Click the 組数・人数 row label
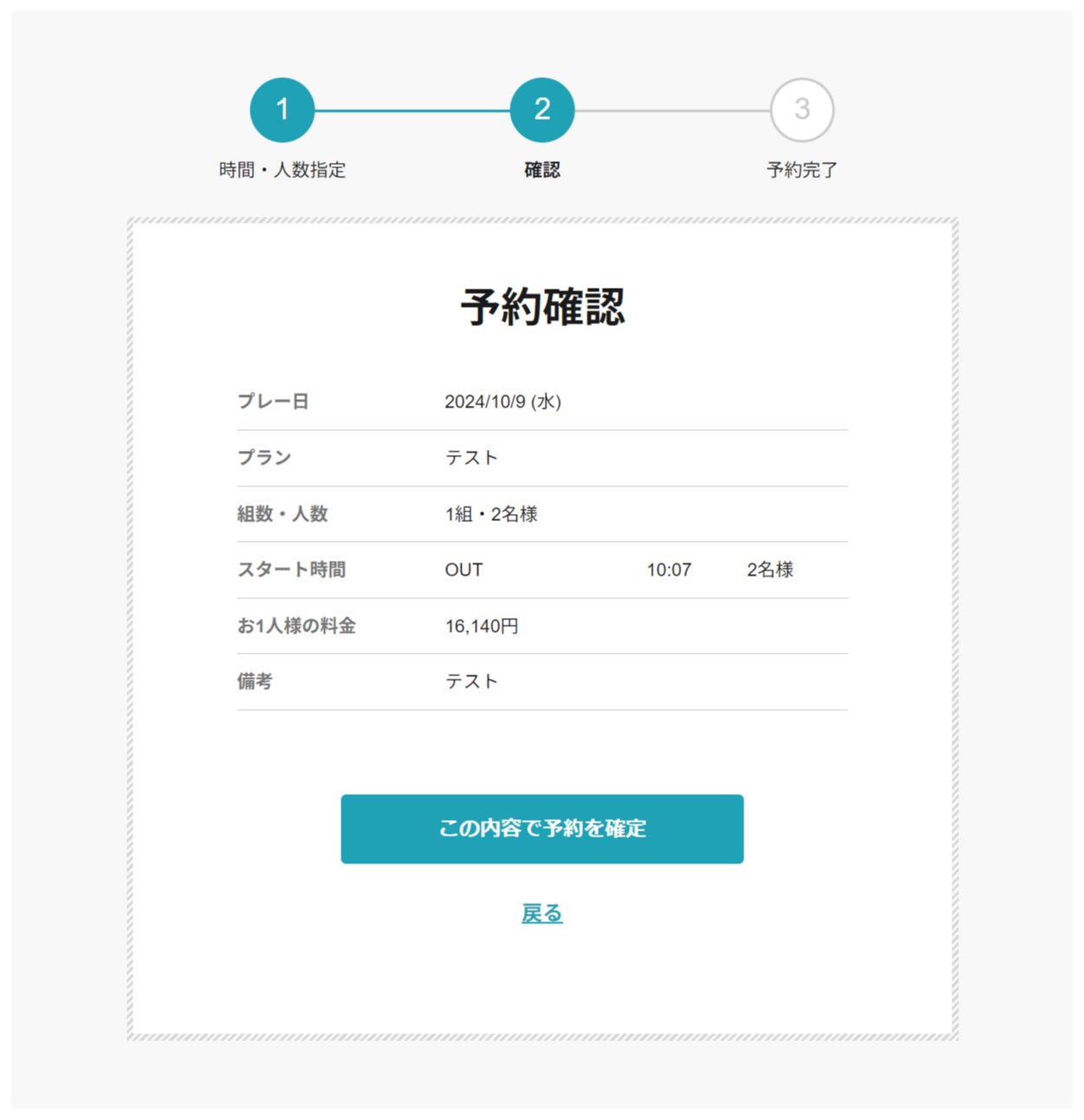1084x1120 pixels. (x=282, y=514)
